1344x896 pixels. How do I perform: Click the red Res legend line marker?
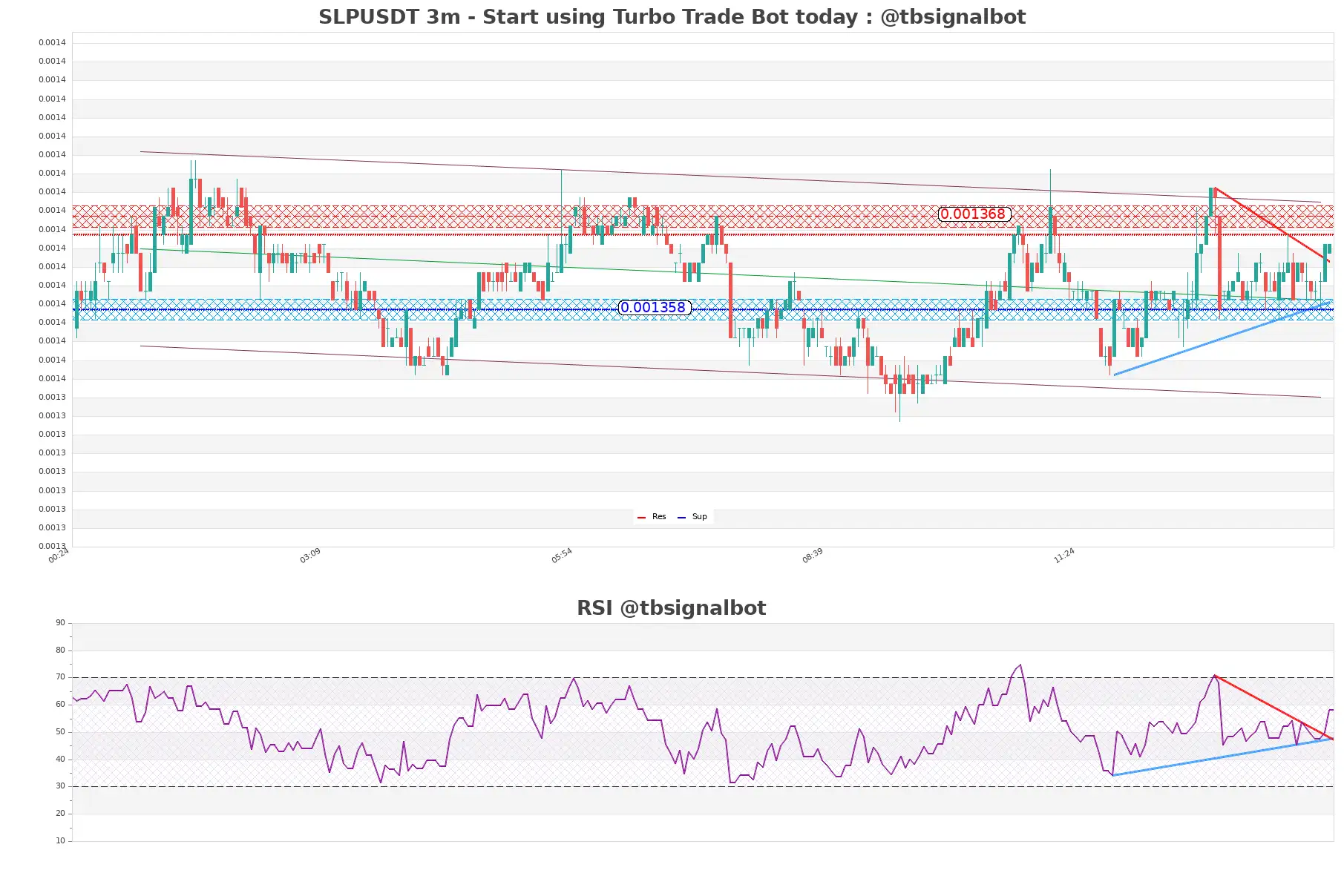642,518
